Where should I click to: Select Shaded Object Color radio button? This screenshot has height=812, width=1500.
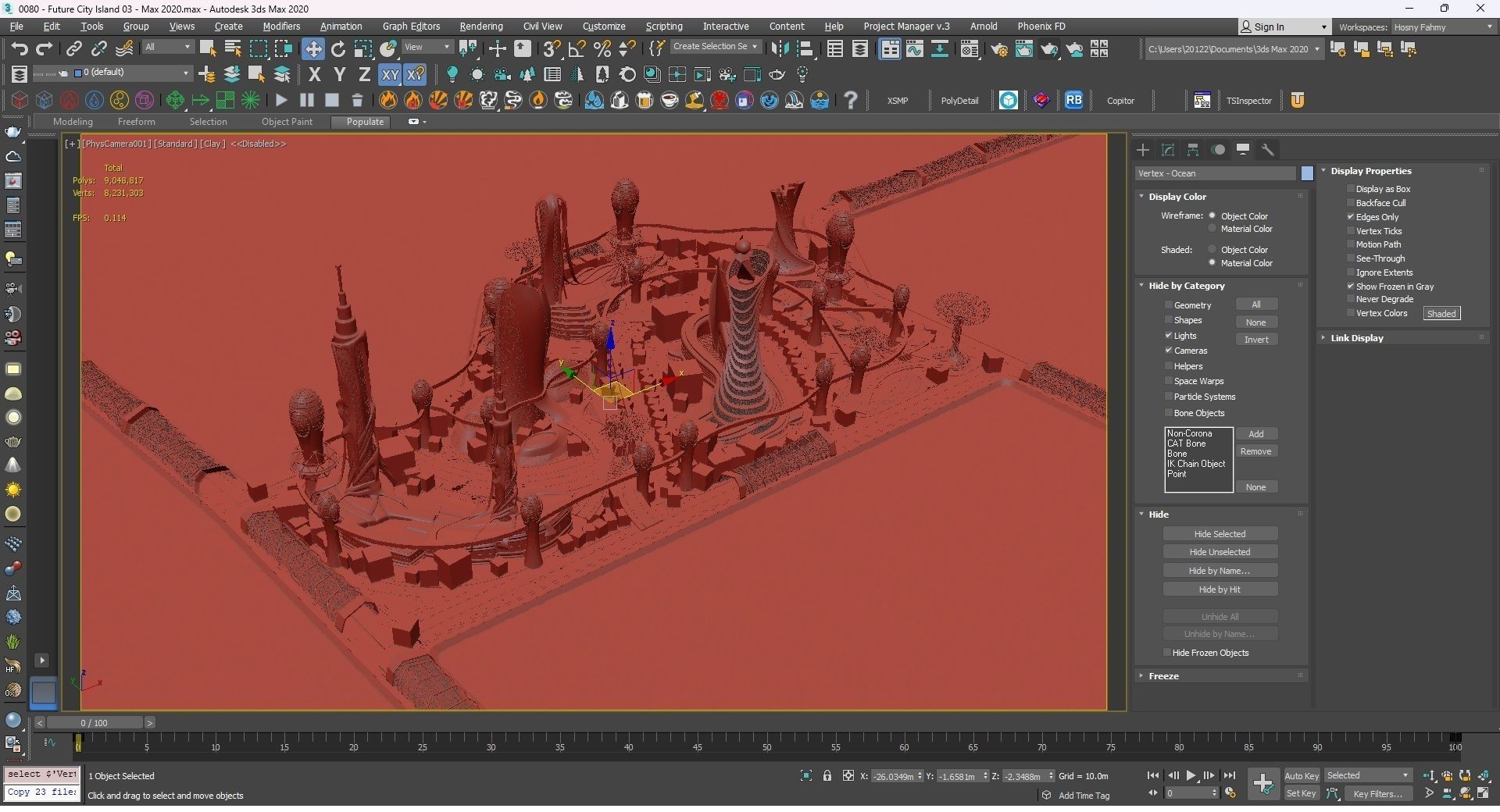[x=1212, y=250]
